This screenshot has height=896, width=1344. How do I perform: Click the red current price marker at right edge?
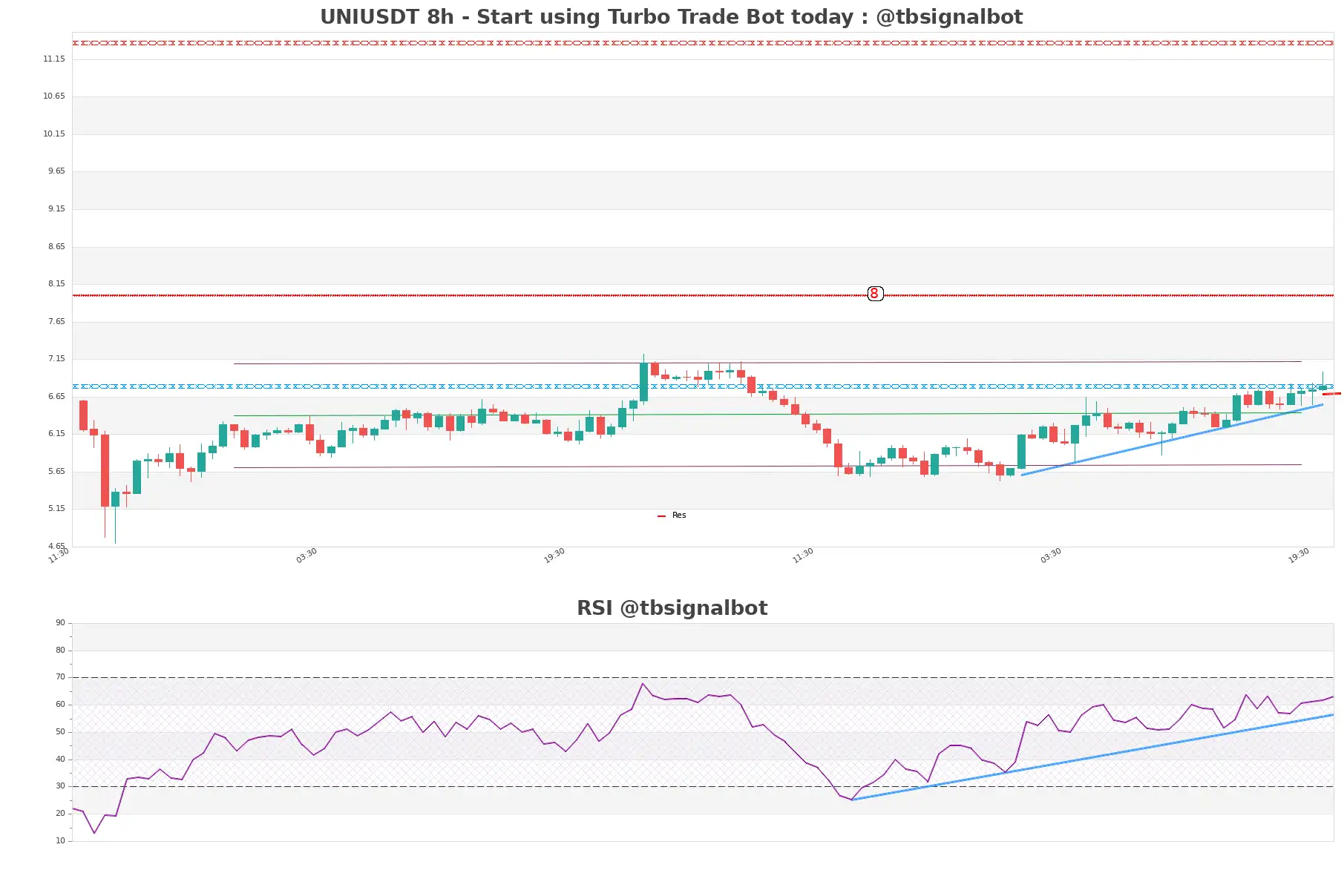pos(1331,394)
